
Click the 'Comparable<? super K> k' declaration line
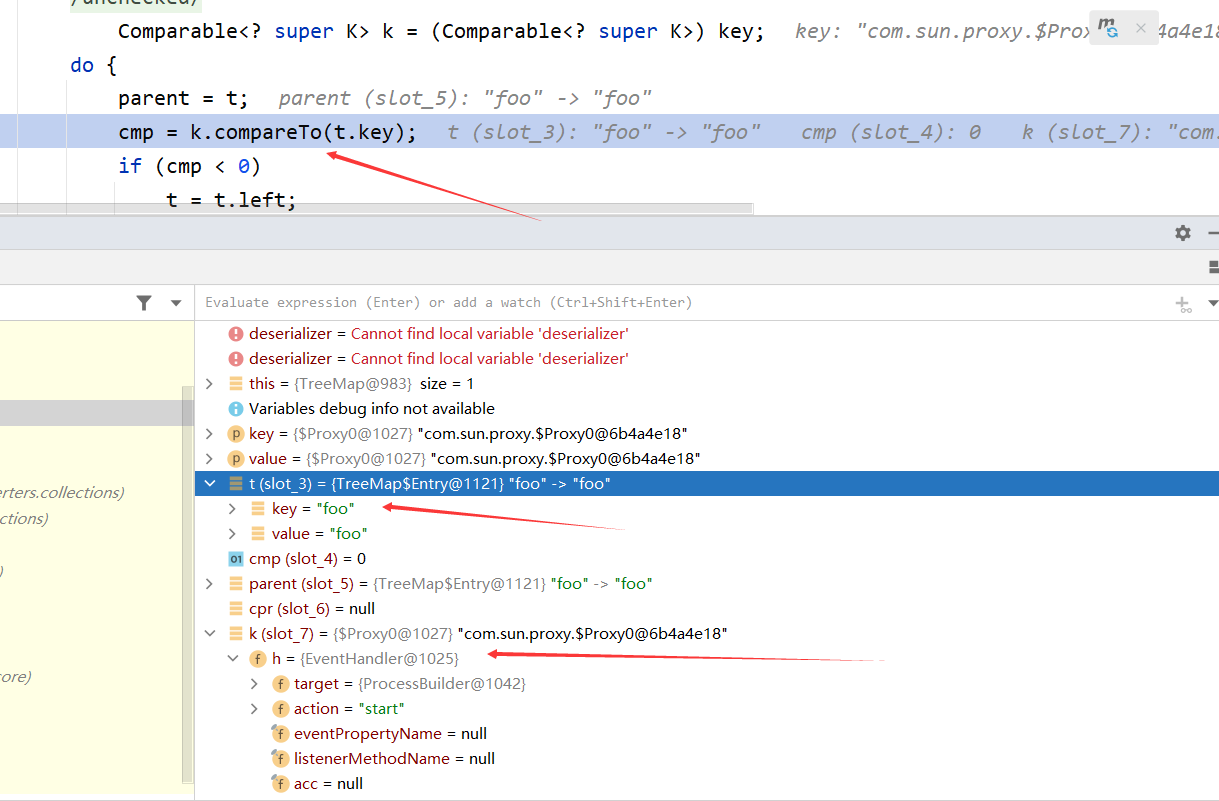pyautogui.click(x=441, y=31)
